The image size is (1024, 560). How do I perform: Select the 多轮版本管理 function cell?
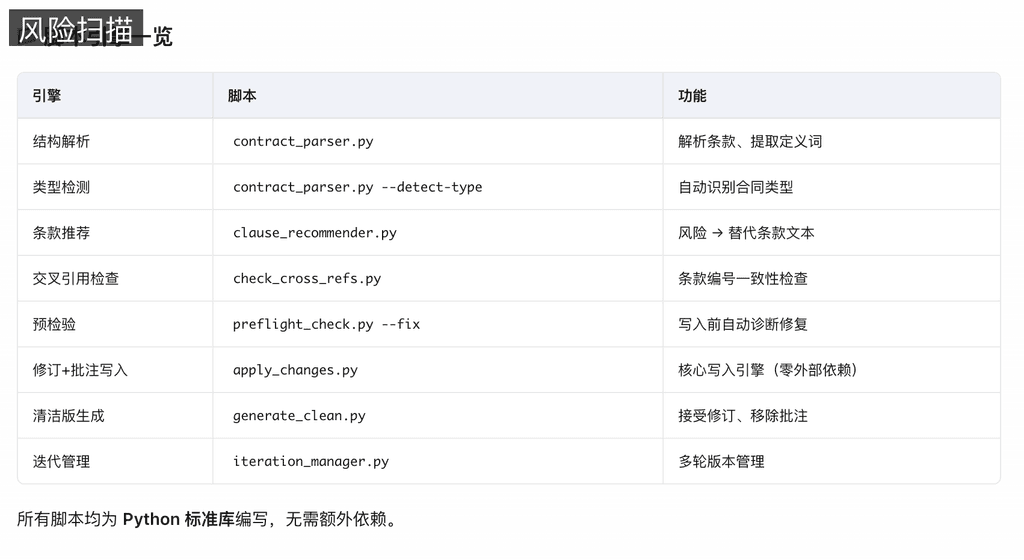click(721, 462)
